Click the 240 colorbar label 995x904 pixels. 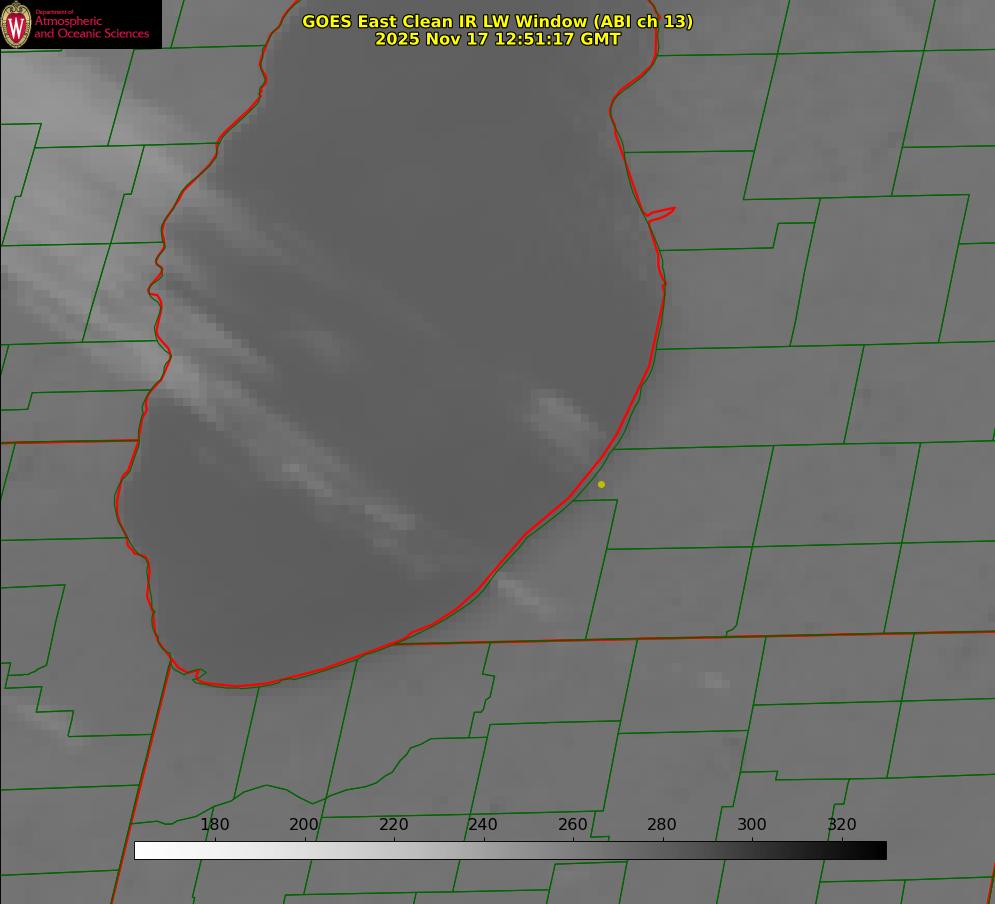click(483, 824)
